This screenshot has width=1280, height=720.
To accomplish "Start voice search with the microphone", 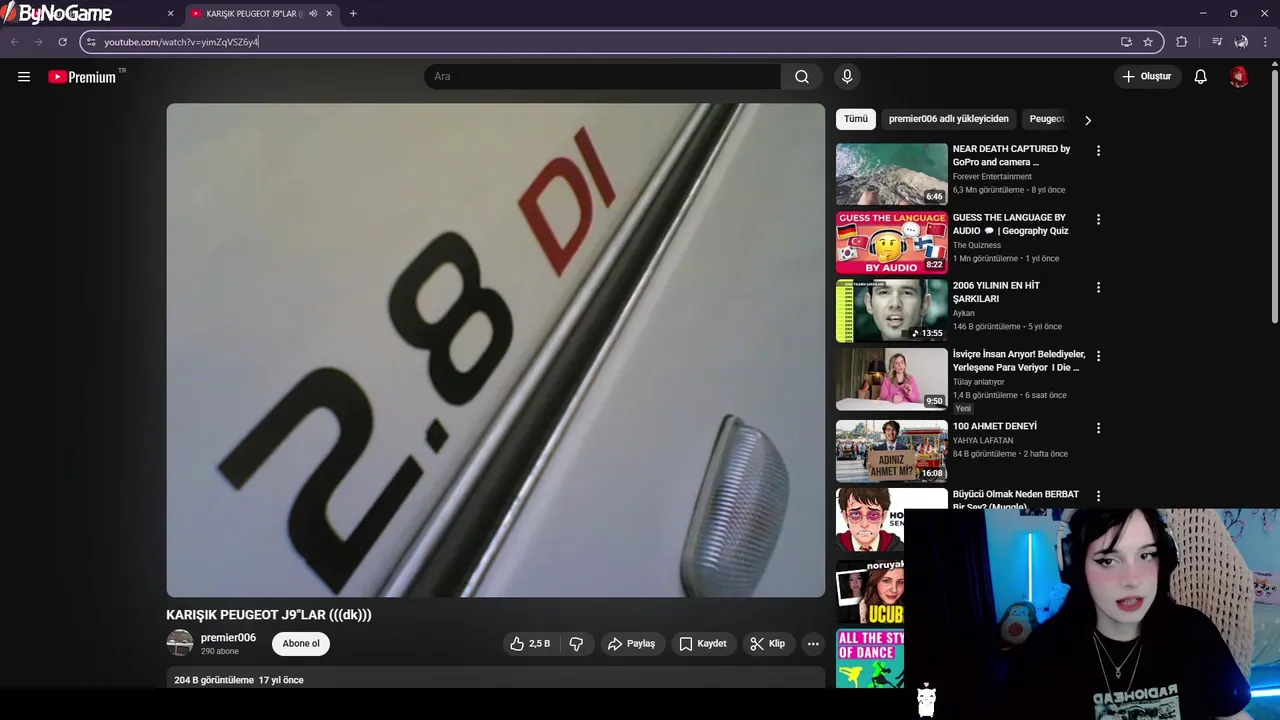I will click(847, 77).
